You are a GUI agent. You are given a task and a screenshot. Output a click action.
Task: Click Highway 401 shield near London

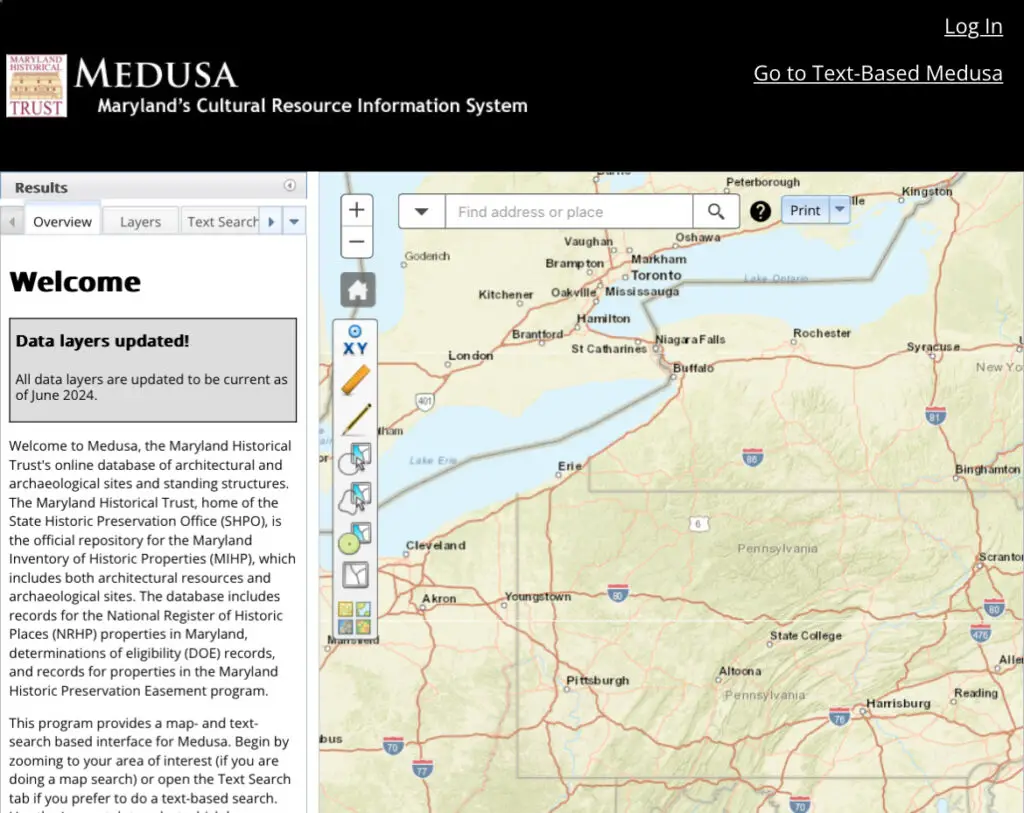click(x=424, y=400)
